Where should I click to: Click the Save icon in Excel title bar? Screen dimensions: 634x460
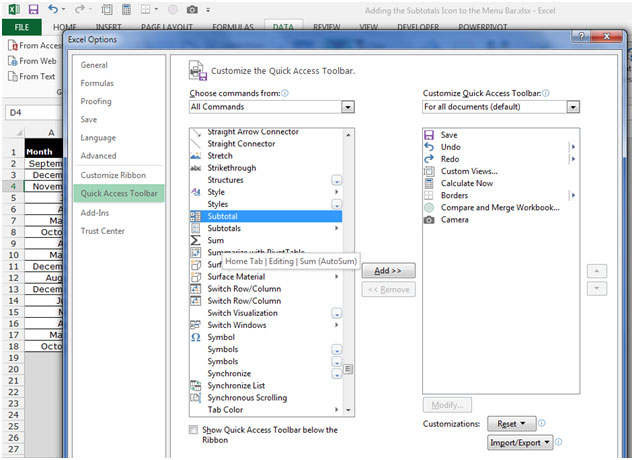(x=33, y=9)
